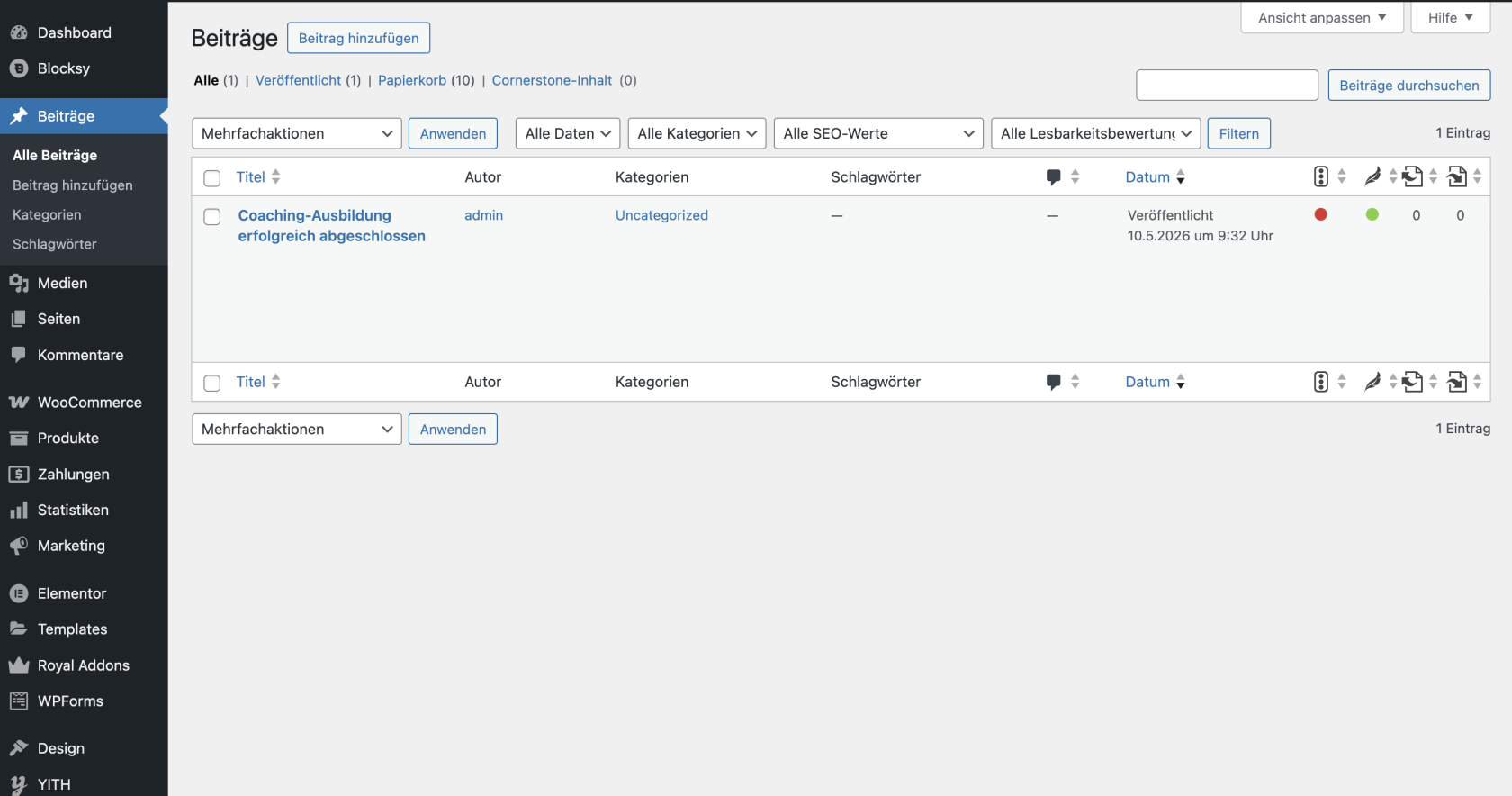Click the Elementor sidebar icon
Image resolution: width=1512 pixels, height=796 pixels.
19,593
